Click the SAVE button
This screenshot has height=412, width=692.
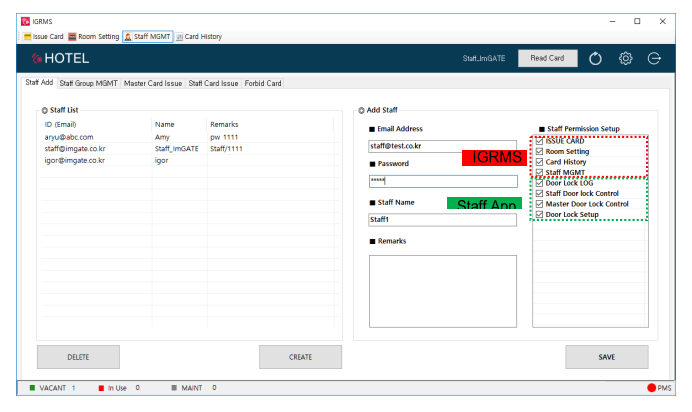coord(607,357)
